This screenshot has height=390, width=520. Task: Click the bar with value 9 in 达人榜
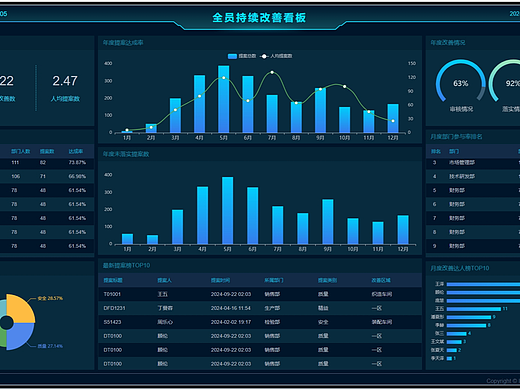[469, 317]
